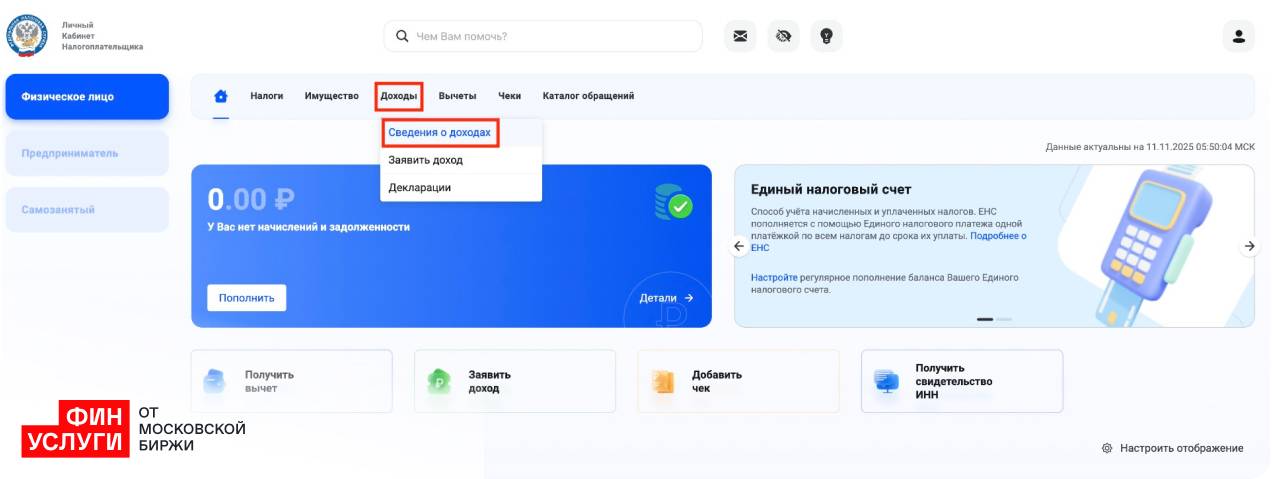Toggle data visibility with crossed-eye icon
The width and height of the screenshot is (1272, 479).
pos(783,37)
